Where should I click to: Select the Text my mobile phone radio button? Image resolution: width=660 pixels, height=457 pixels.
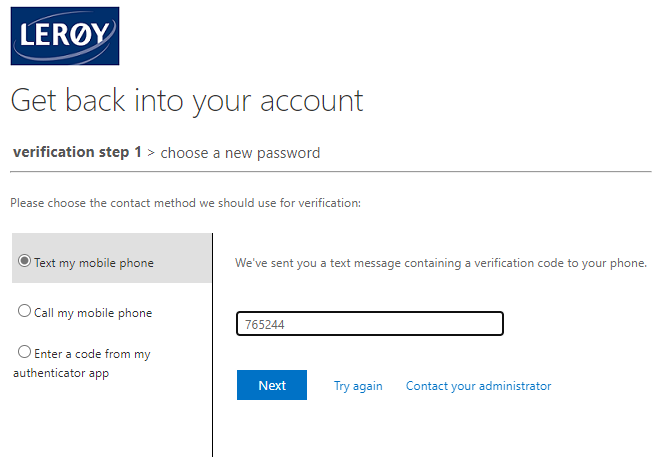coord(24,261)
